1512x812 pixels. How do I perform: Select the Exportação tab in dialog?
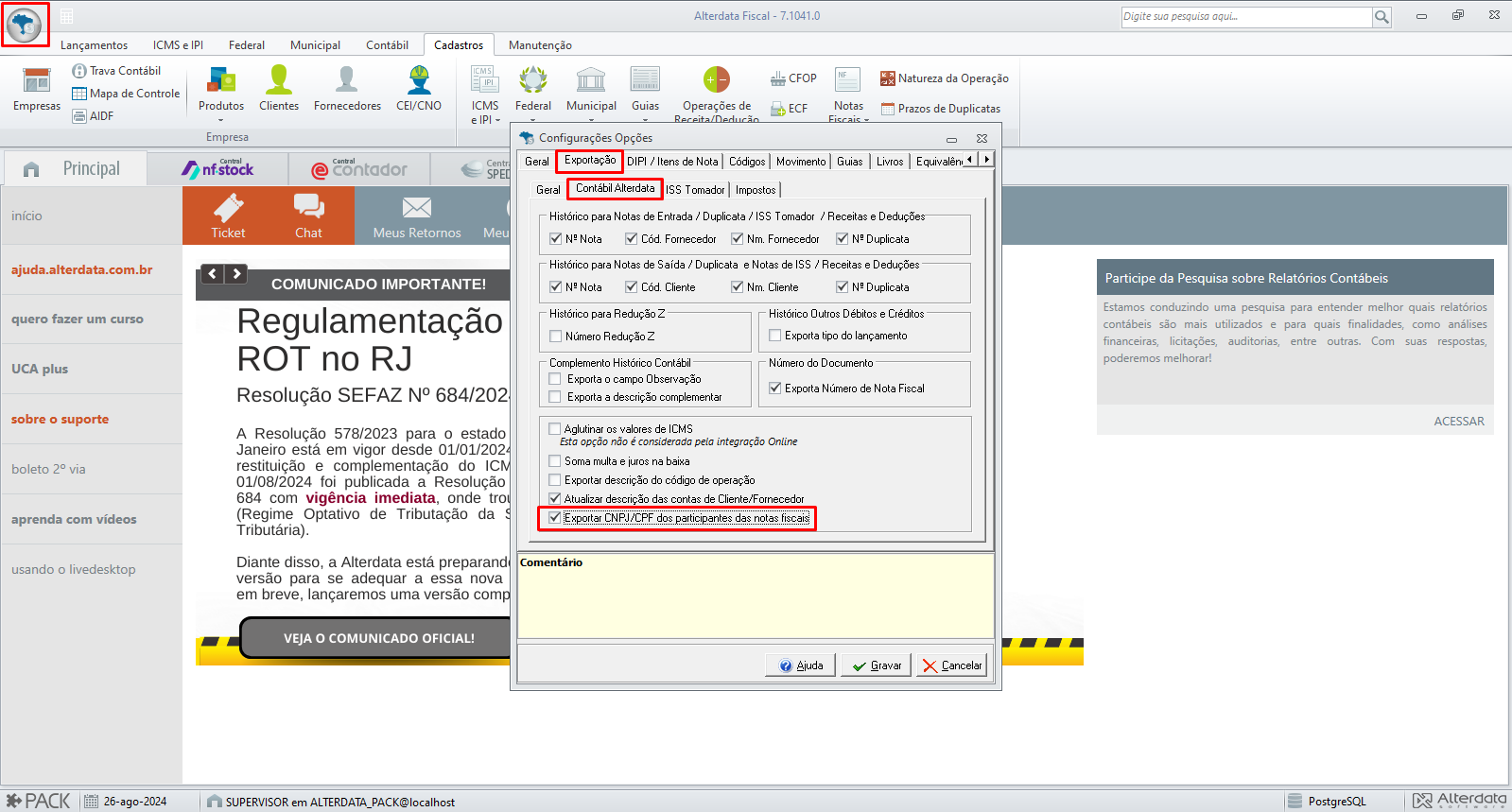click(x=590, y=161)
